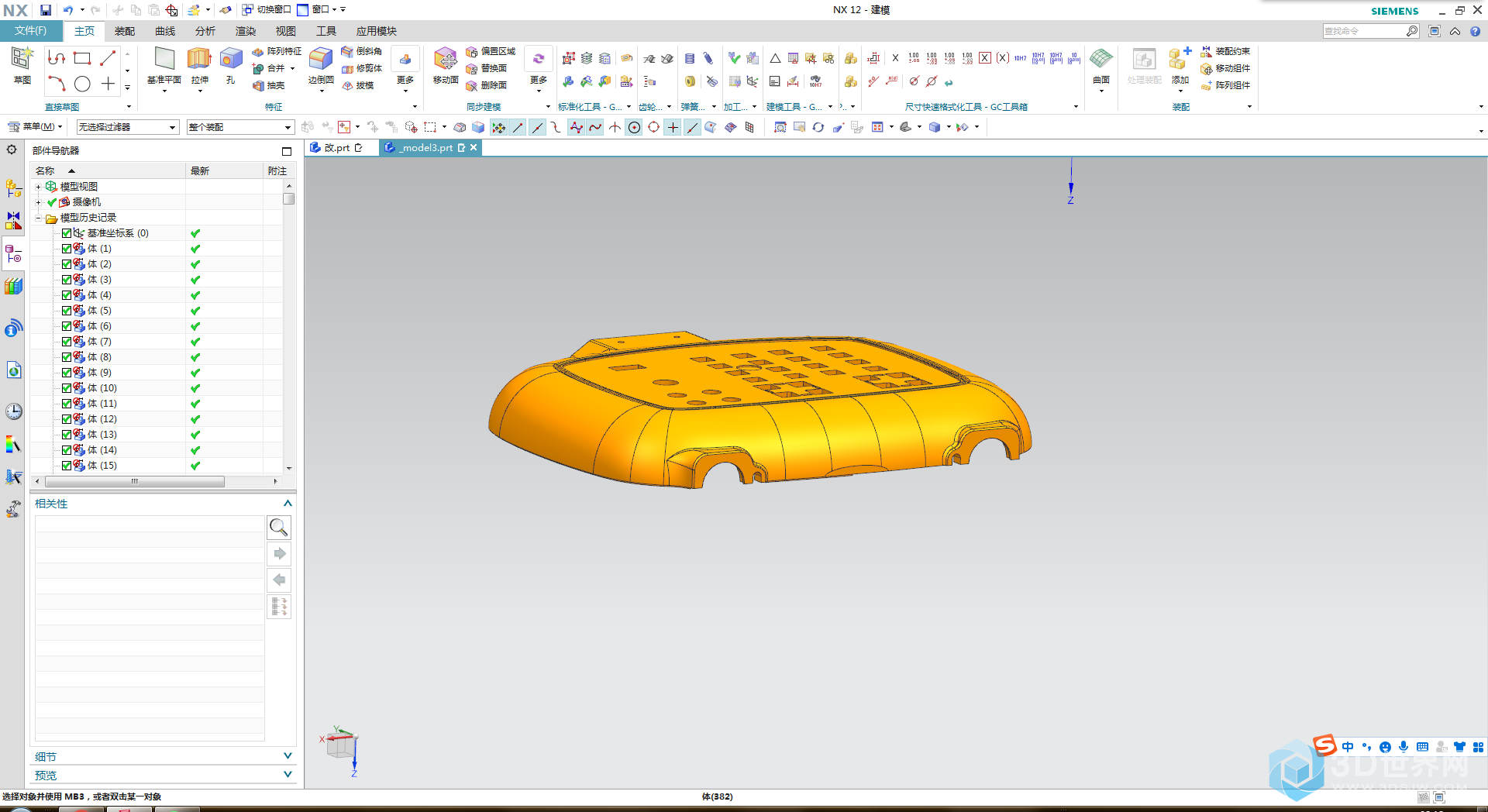The width and height of the screenshot is (1488, 812).
Task: Expand the 摄像机 tree node
Action: [38, 202]
